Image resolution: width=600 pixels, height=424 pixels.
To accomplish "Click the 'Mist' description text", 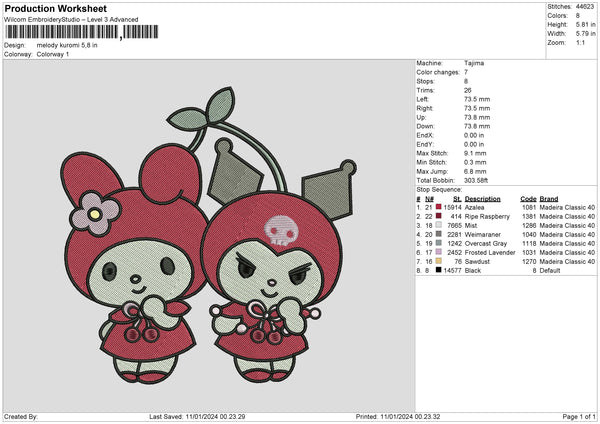I will click(471, 225).
